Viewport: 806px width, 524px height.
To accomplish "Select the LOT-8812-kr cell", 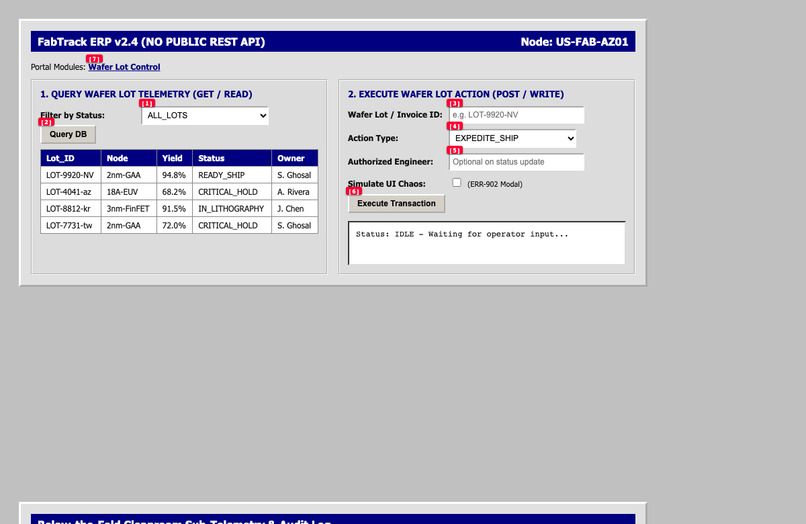I will (71, 208).
